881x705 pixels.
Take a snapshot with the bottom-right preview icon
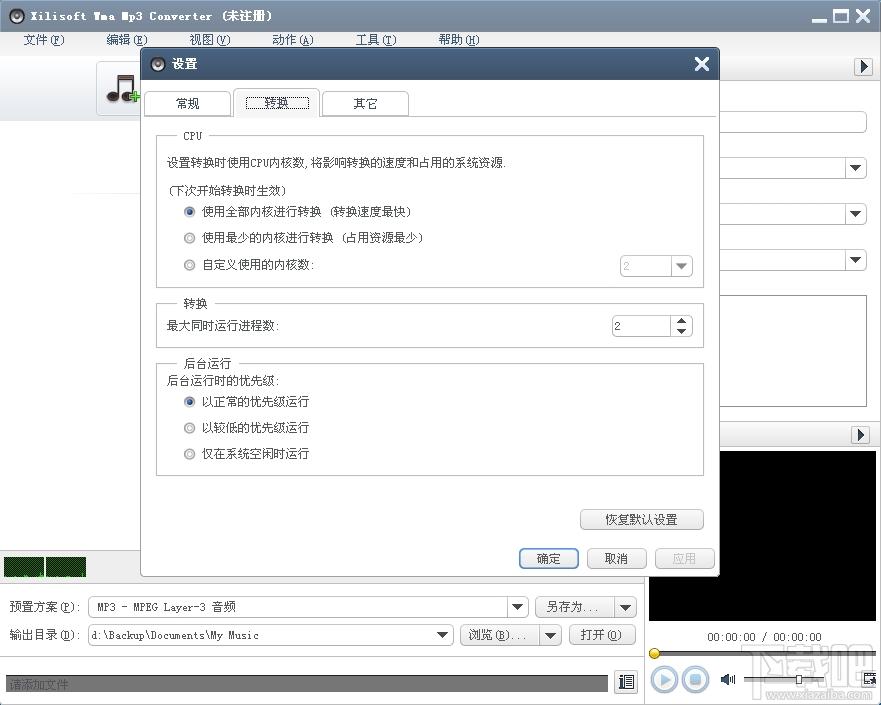pos(869,679)
